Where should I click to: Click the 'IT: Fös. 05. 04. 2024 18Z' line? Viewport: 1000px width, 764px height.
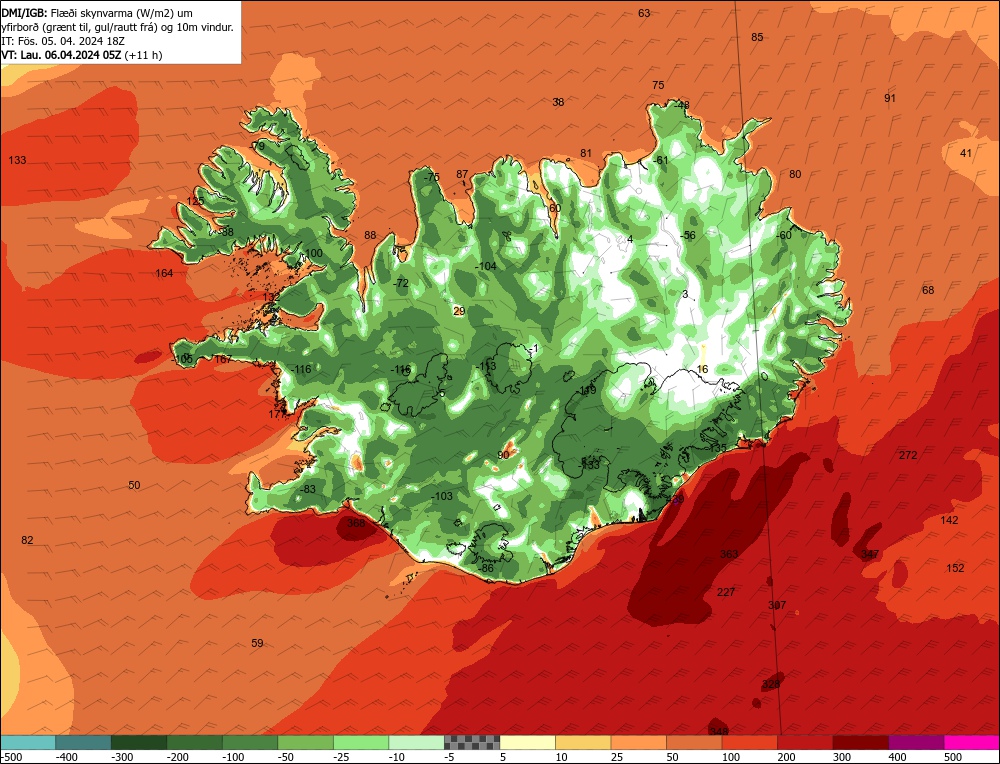63,41
